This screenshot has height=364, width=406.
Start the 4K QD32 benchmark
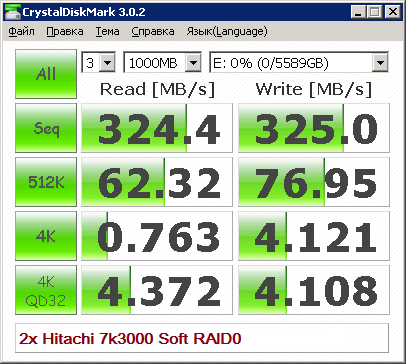tap(46, 290)
